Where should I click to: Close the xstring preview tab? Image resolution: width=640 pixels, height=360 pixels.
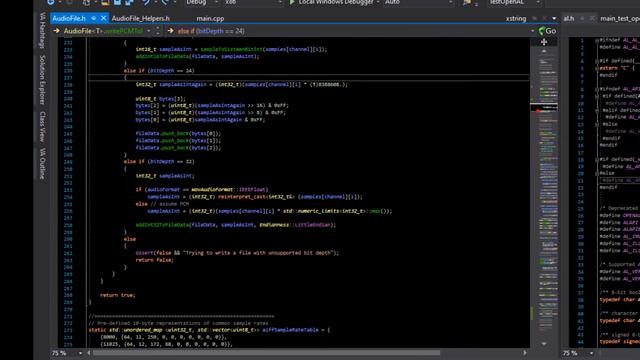tap(544, 18)
